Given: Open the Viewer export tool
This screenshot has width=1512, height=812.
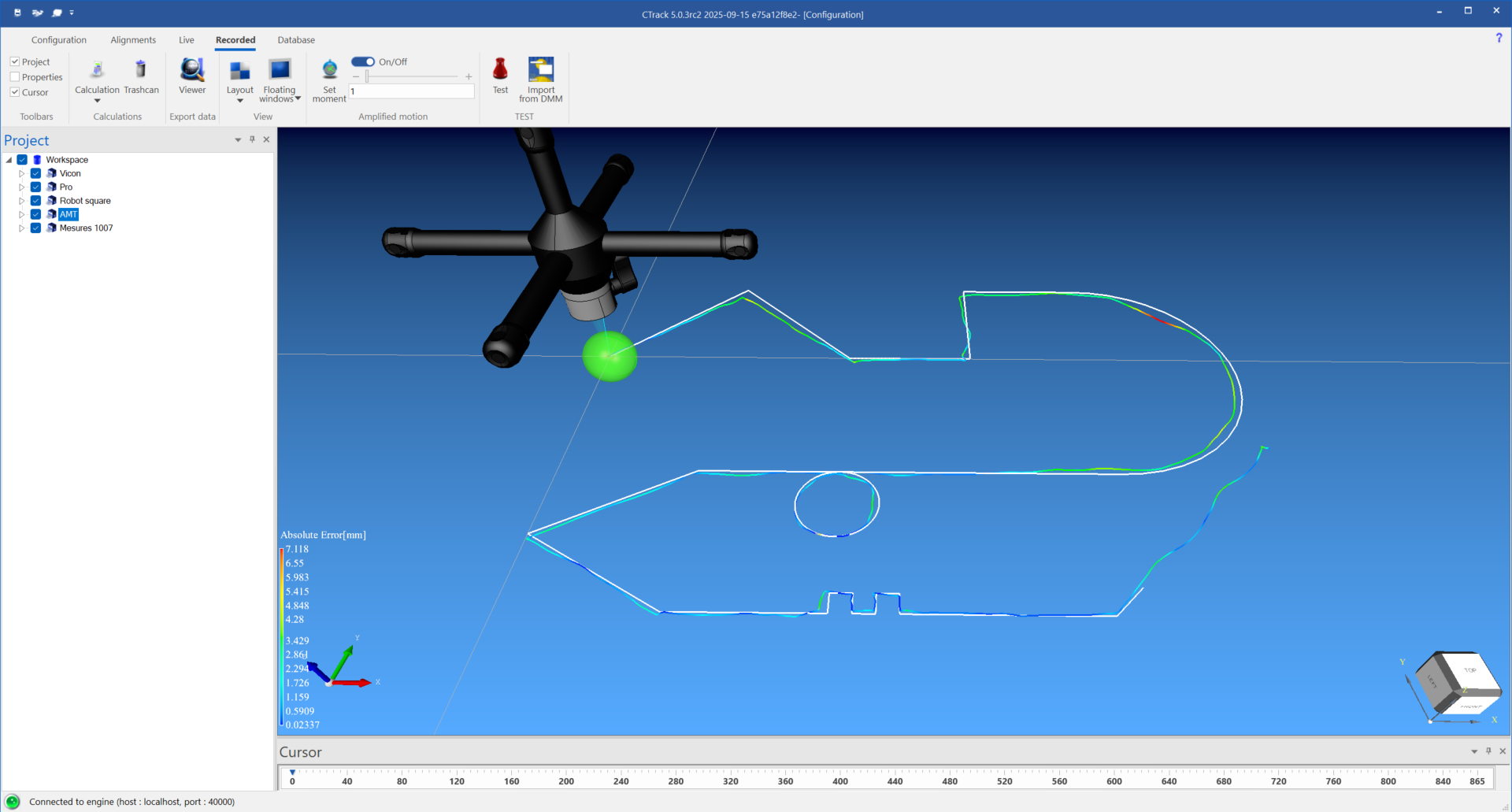Looking at the screenshot, I should pos(192,71).
